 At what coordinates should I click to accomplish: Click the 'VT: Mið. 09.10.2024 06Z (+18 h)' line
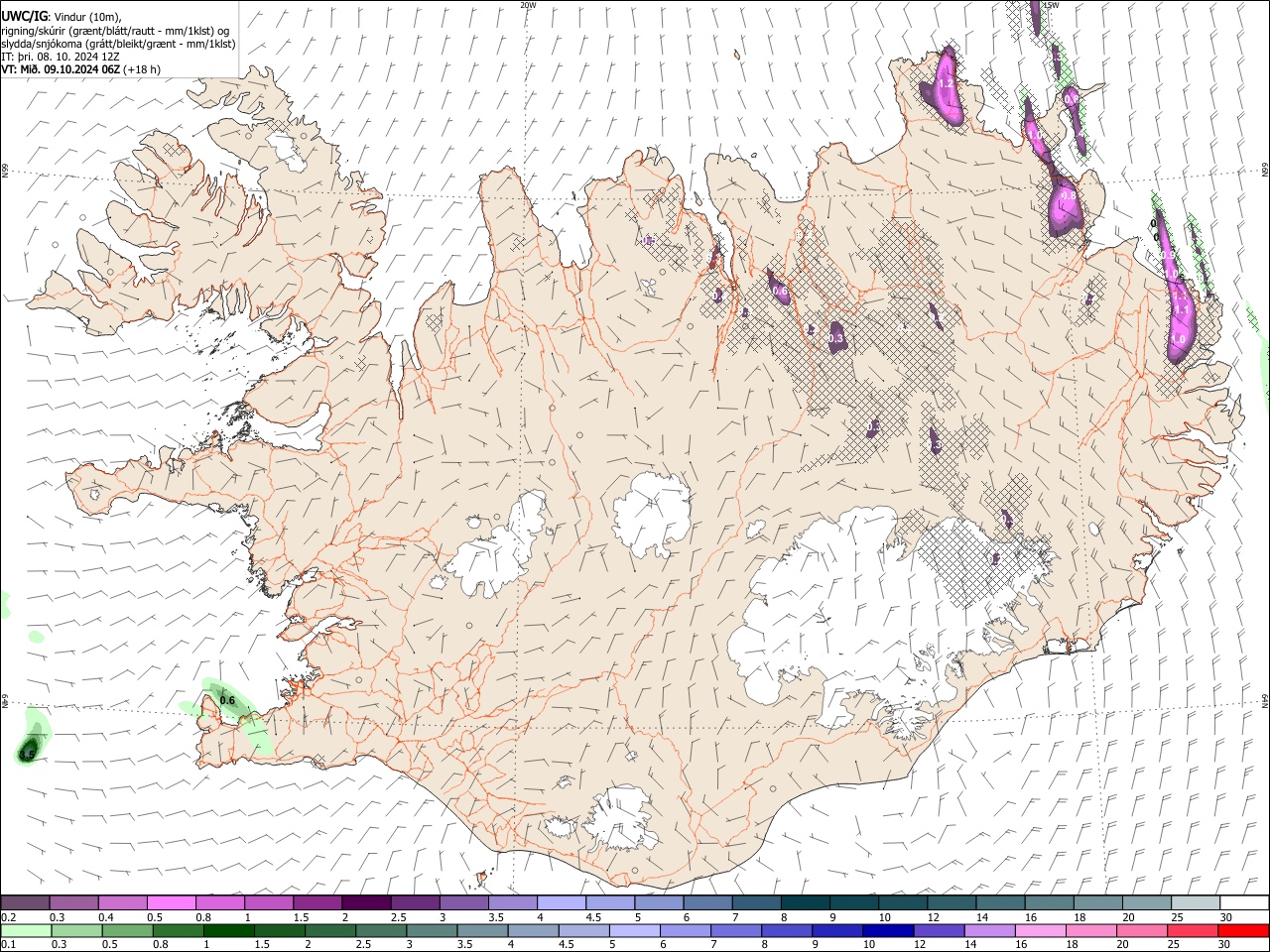(80, 69)
